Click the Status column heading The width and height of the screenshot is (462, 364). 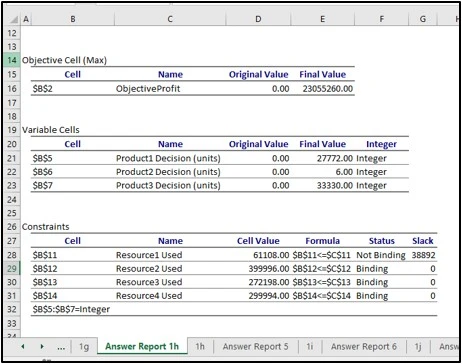point(382,241)
